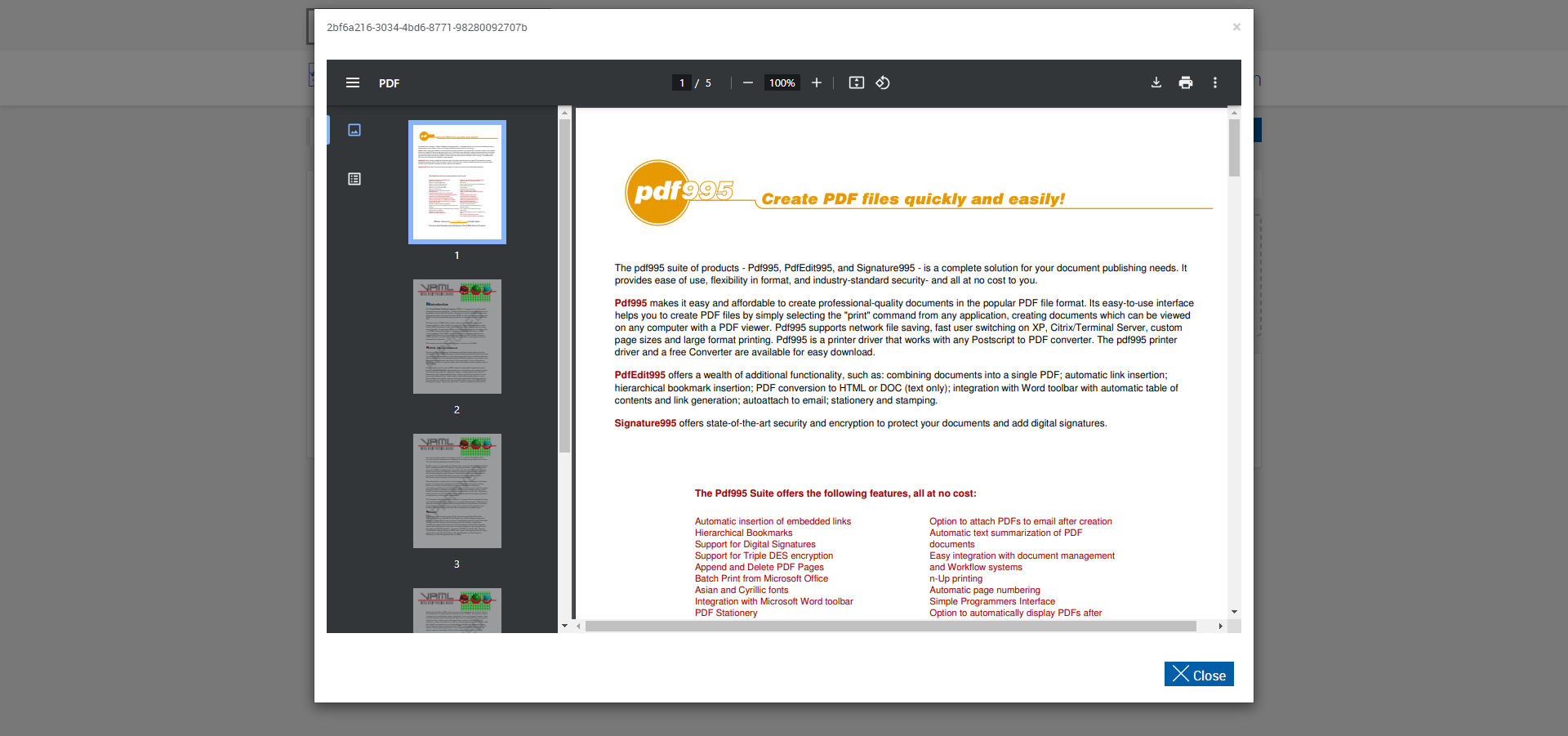Open the page 2 thumbnail

[x=457, y=337]
